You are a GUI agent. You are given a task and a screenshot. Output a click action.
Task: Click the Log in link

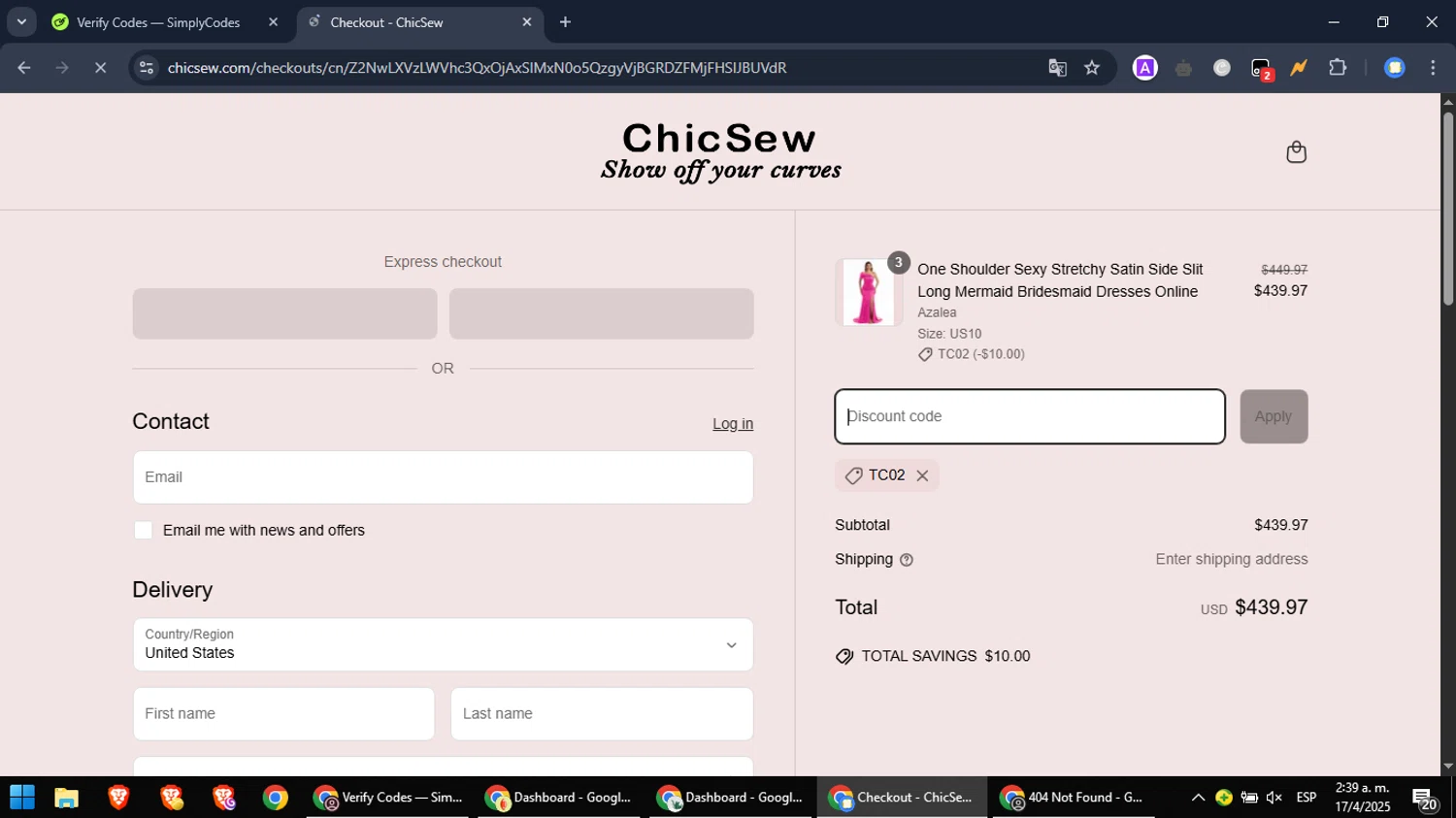coord(733,424)
